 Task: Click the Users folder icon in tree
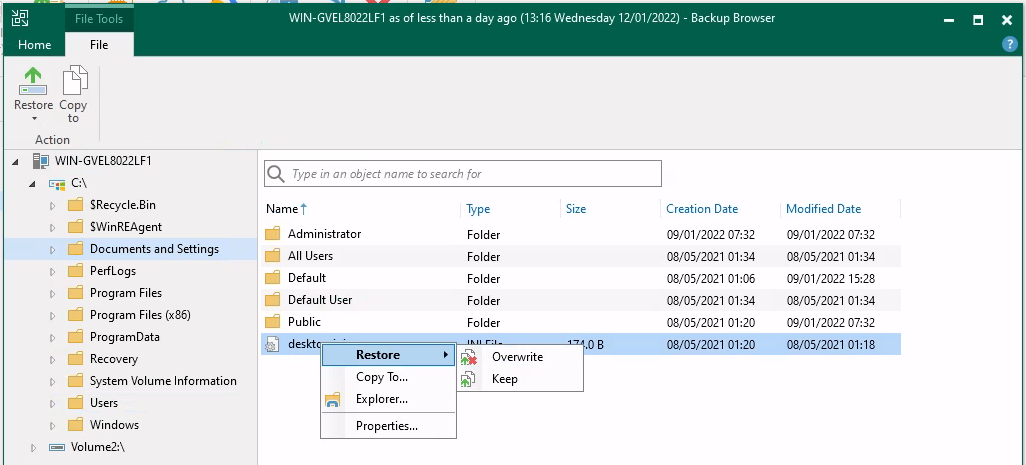click(76, 403)
